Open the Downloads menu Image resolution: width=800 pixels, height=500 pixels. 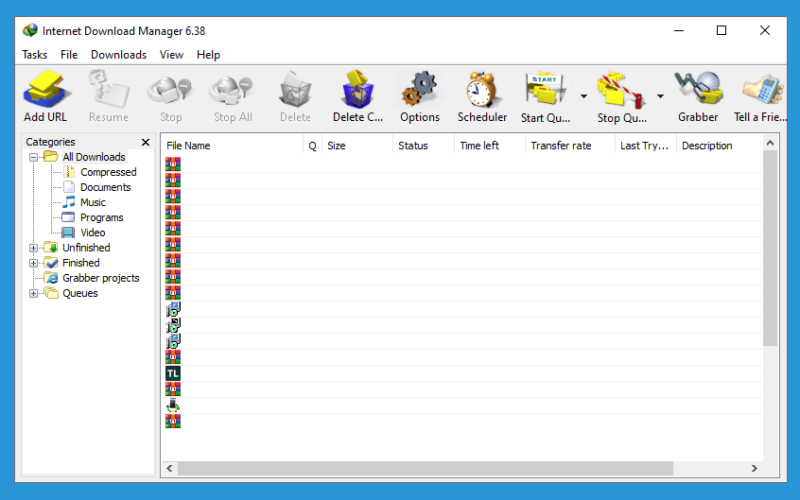(x=118, y=55)
